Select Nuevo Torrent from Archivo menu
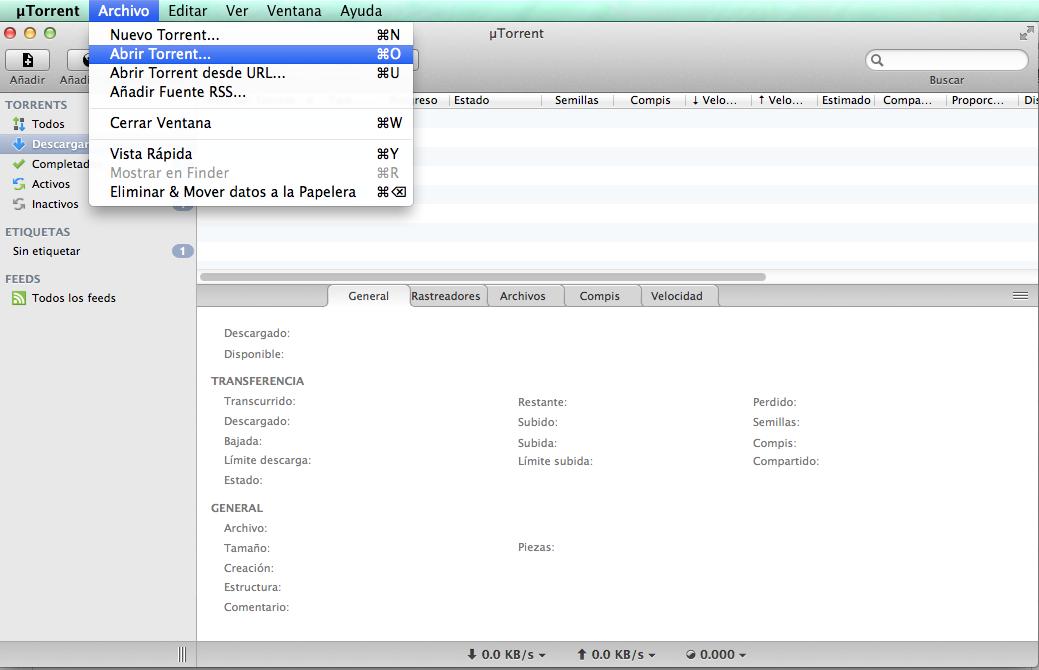Screen dimensions: 1039x670 [164, 35]
